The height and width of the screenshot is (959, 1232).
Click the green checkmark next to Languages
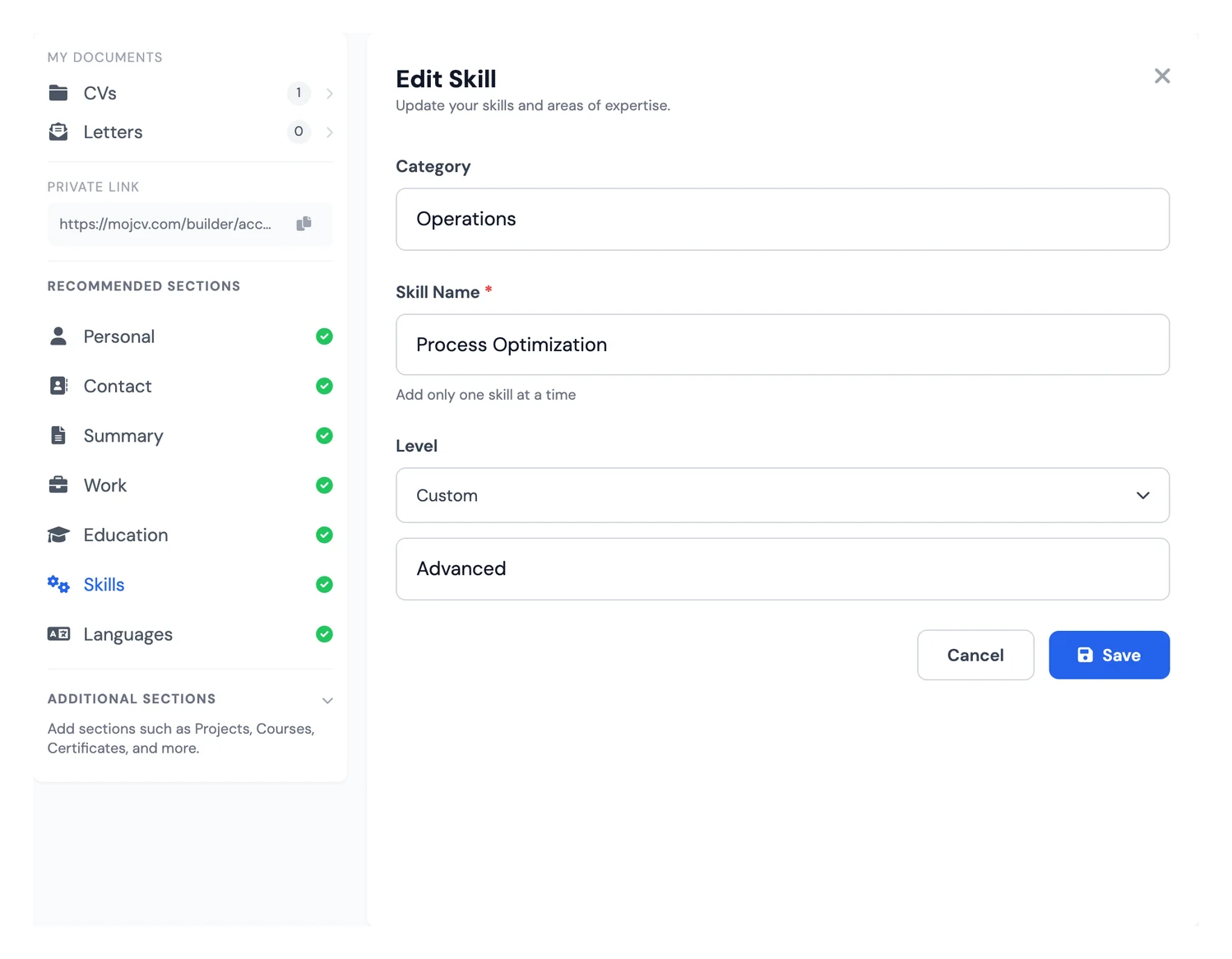coord(324,634)
